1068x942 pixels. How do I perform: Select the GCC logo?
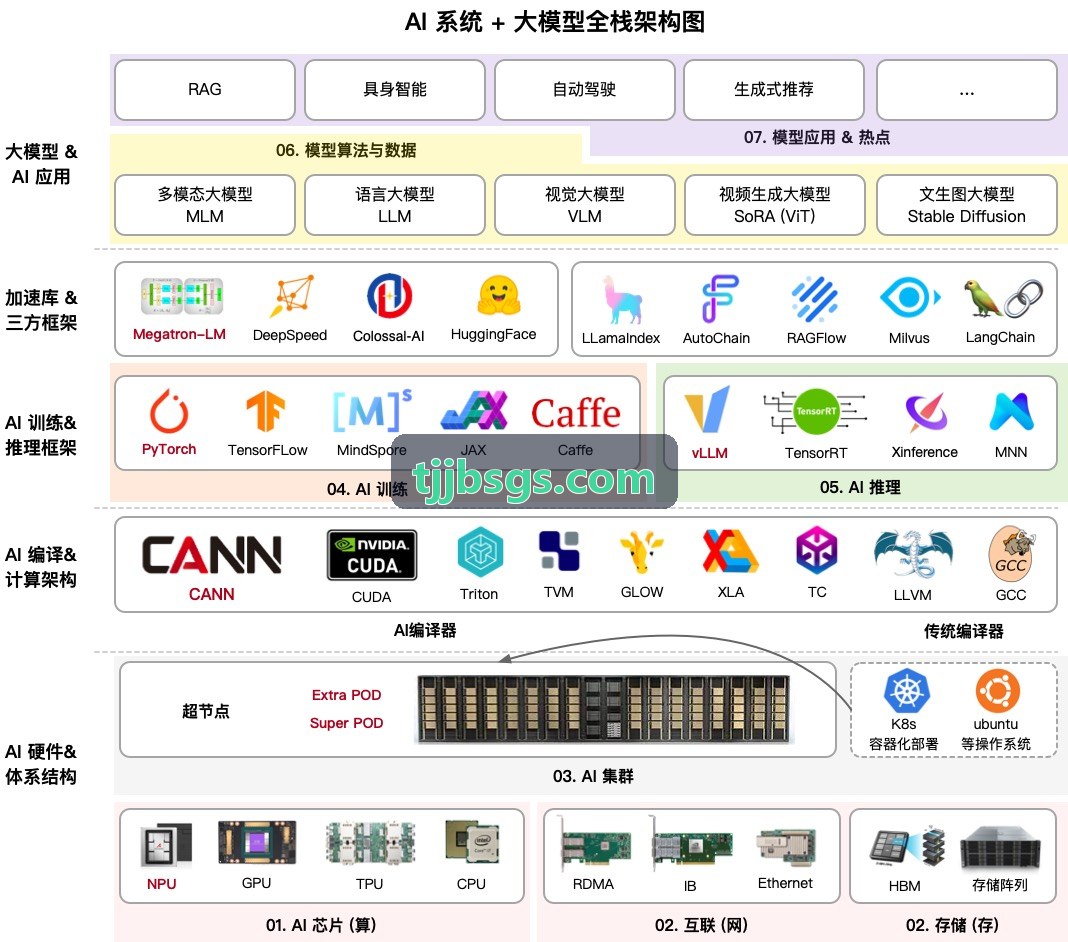tap(1011, 554)
